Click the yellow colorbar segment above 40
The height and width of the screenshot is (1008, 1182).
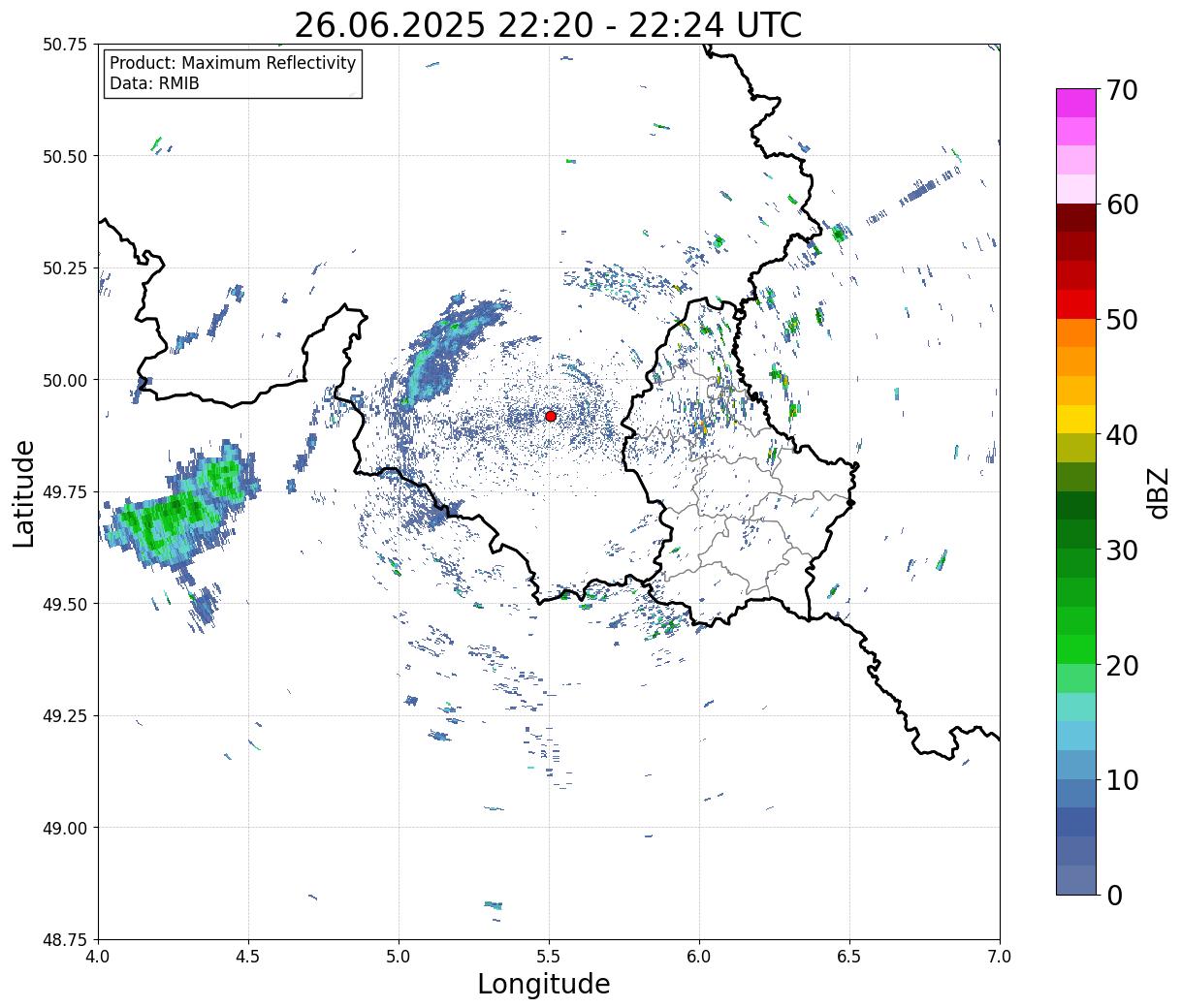[1076, 420]
